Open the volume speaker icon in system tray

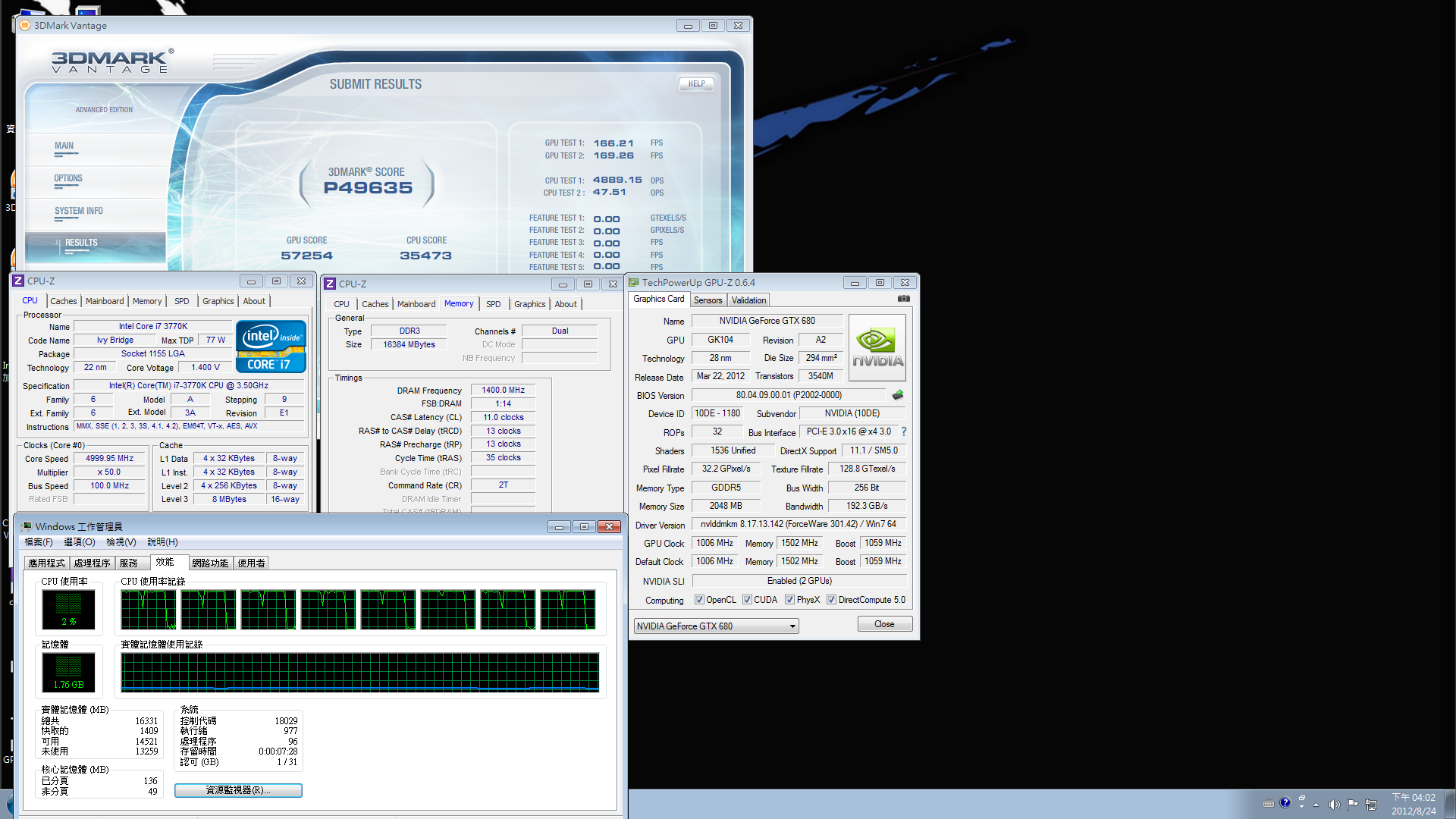[1334, 805]
